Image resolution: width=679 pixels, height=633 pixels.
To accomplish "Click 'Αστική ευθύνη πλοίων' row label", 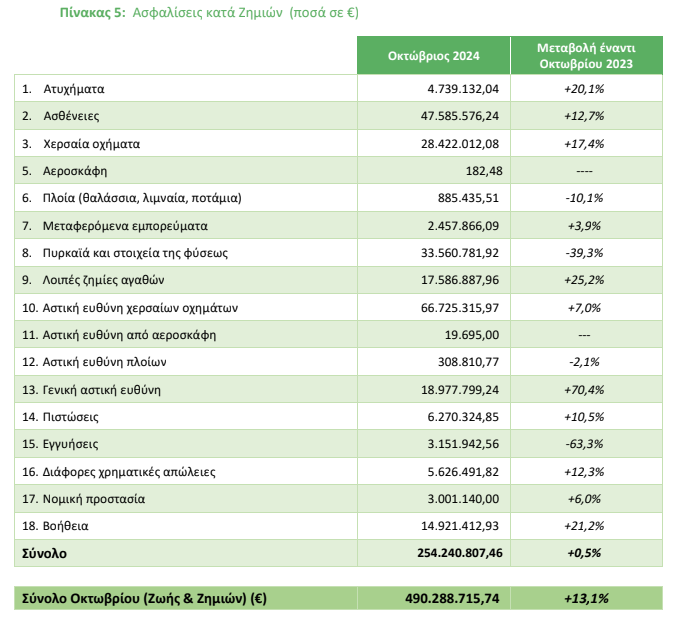I will 104,362.
